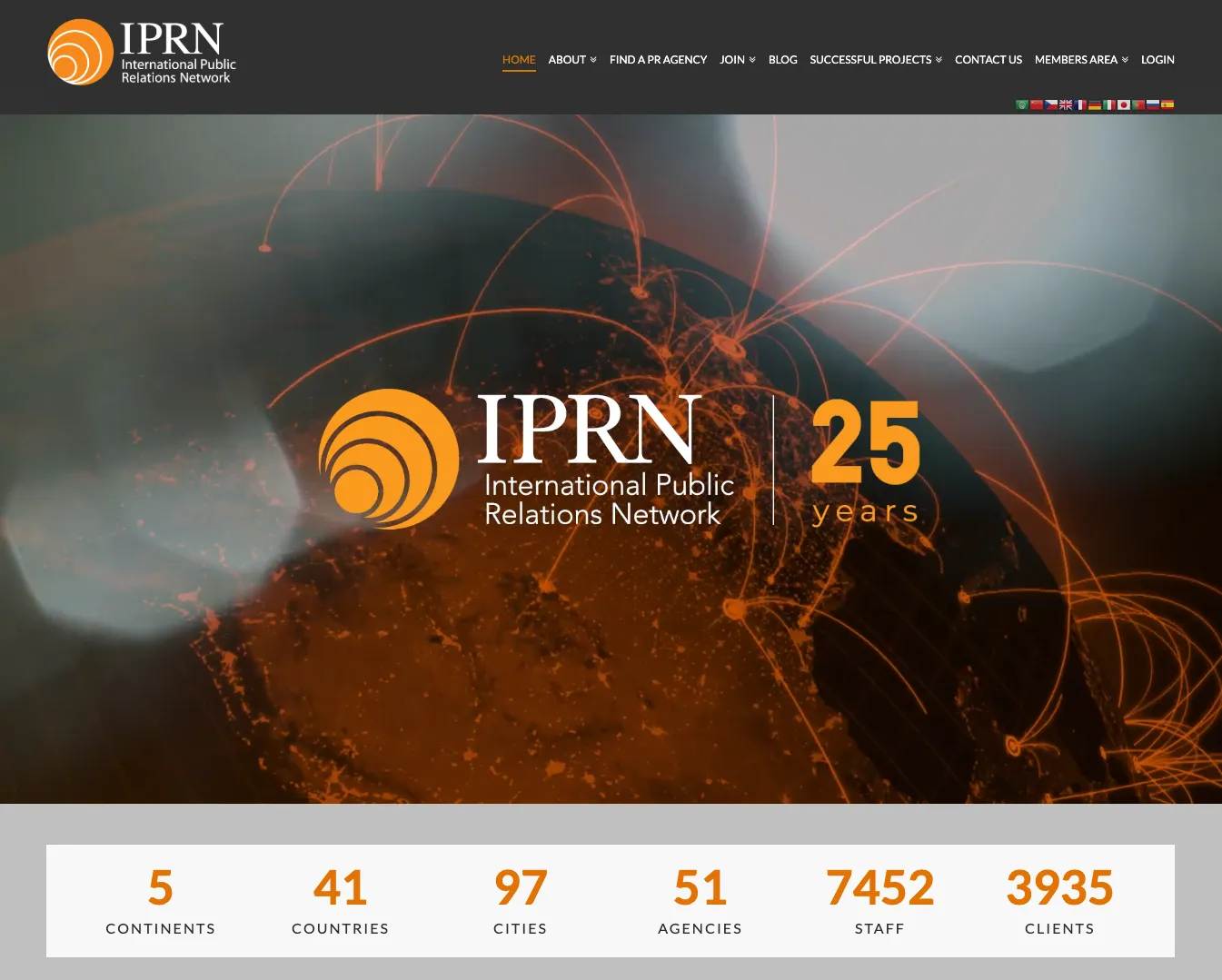Click the '41 Countries' statistic
Screen dimensions: 1222x980
point(341,901)
